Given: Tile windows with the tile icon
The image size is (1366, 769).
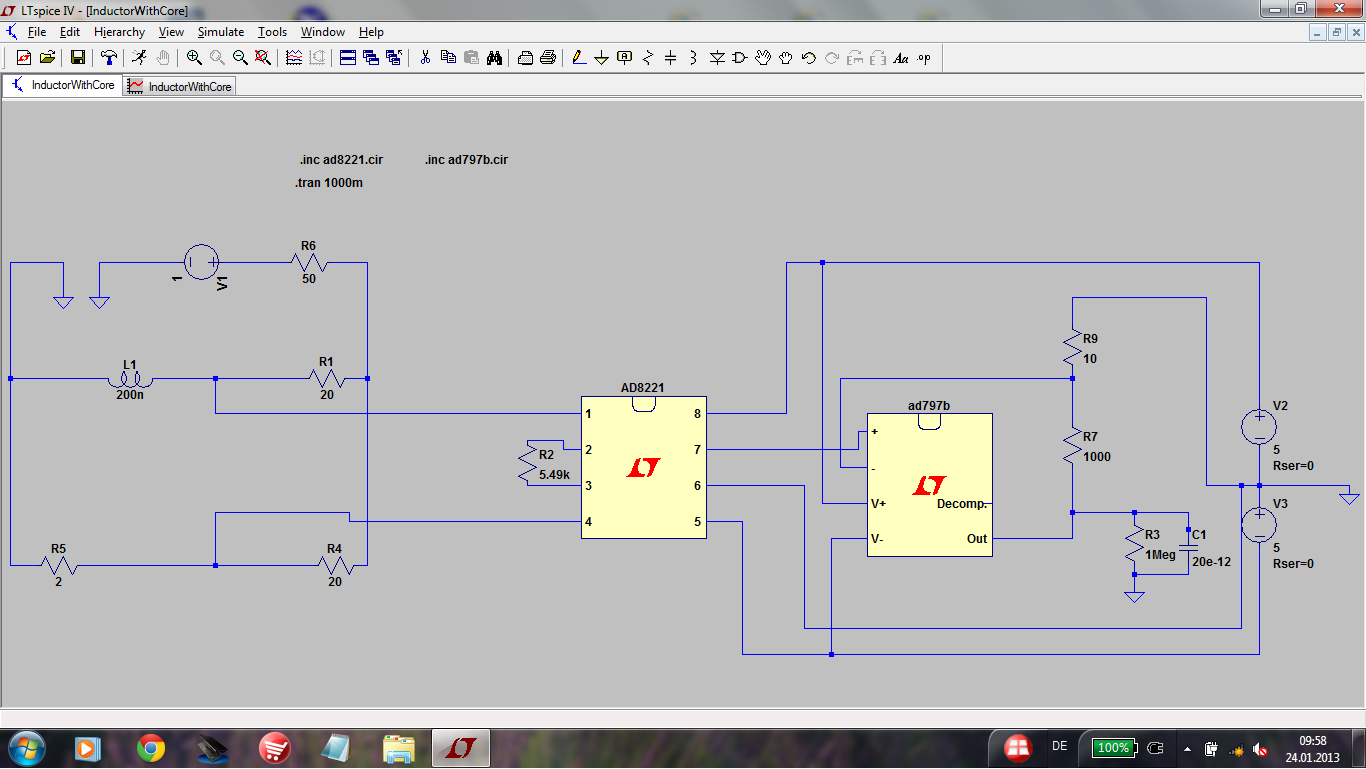Looking at the screenshot, I should [x=349, y=58].
